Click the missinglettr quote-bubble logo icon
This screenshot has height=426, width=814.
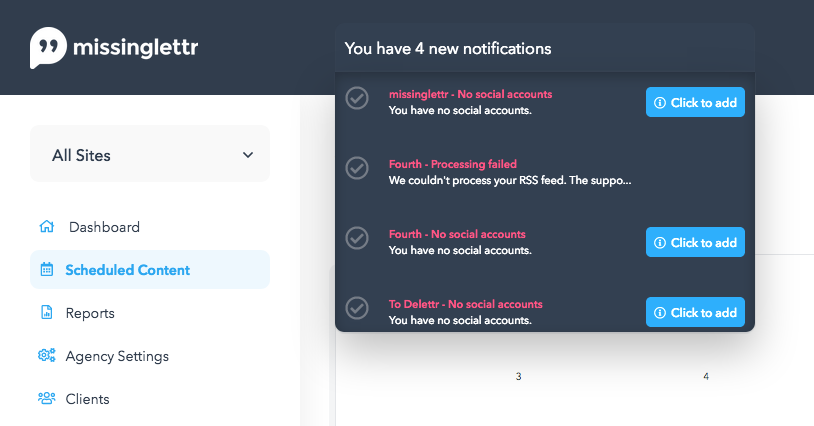click(48, 48)
